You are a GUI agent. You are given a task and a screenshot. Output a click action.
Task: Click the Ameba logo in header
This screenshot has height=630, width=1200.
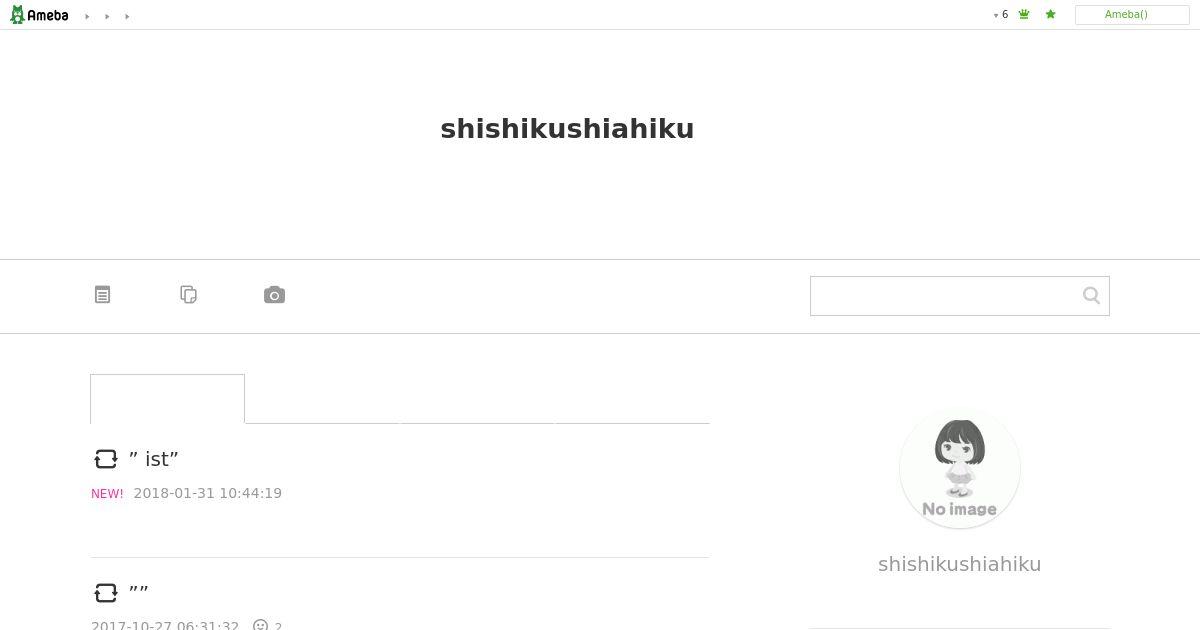pyautogui.click(x=39, y=15)
